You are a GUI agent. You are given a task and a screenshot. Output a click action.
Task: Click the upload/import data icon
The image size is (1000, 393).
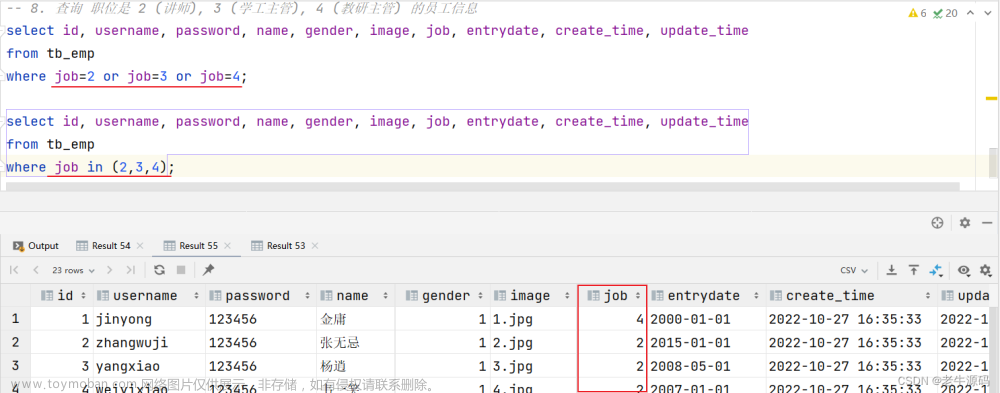click(x=914, y=270)
